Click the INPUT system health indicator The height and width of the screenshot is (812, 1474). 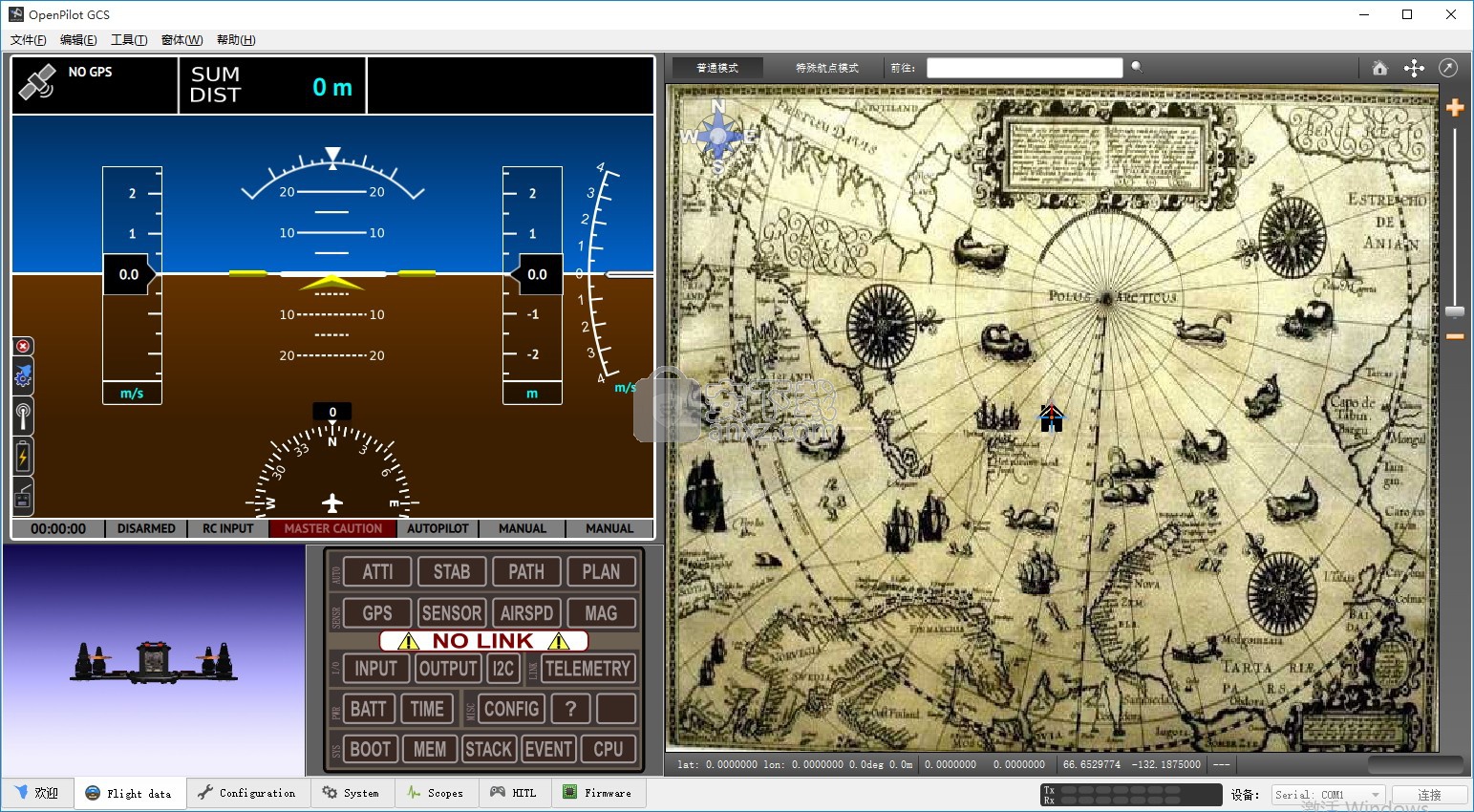click(x=376, y=669)
